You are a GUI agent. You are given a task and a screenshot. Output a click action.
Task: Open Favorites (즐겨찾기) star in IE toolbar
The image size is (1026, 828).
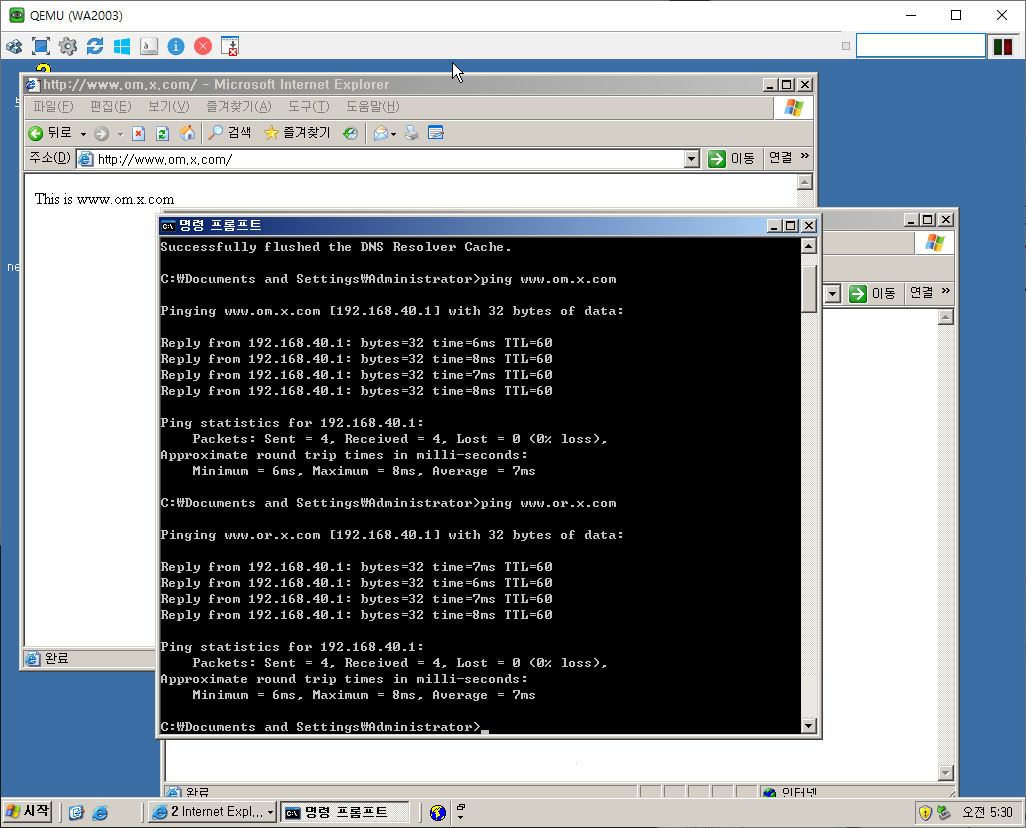[297, 133]
